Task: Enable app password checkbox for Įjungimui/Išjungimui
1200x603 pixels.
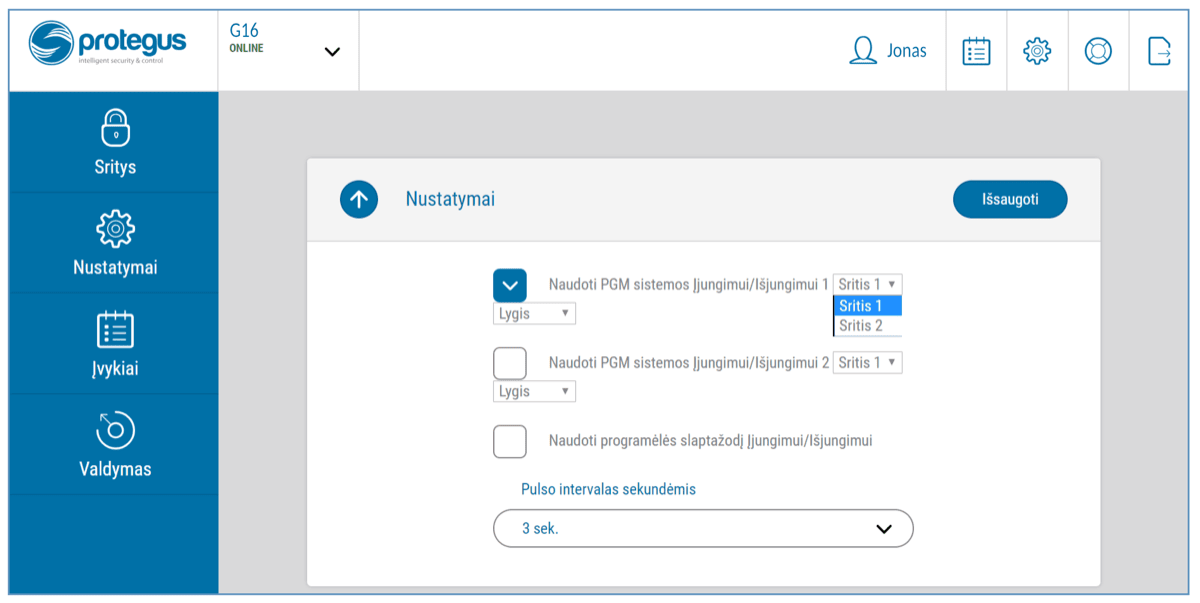Action: 510,441
